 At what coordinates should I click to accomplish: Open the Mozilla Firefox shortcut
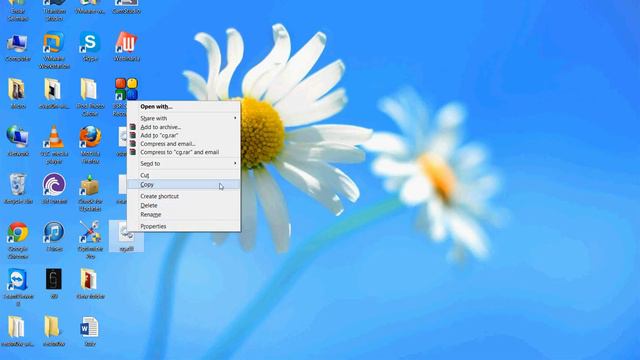tap(90, 137)
